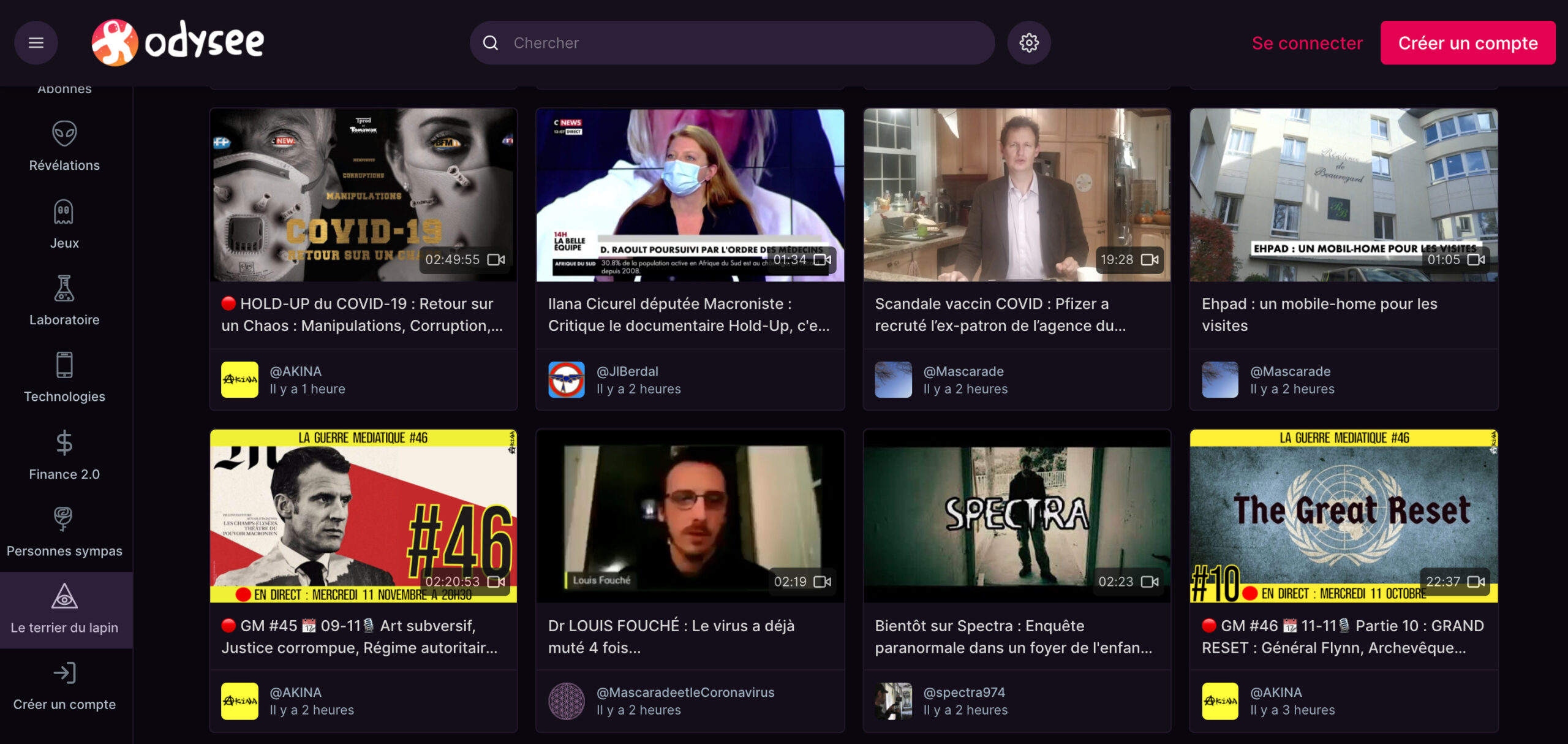
Task: Visit the @spectra974 channel link
Action: click(x=964, y=692)
